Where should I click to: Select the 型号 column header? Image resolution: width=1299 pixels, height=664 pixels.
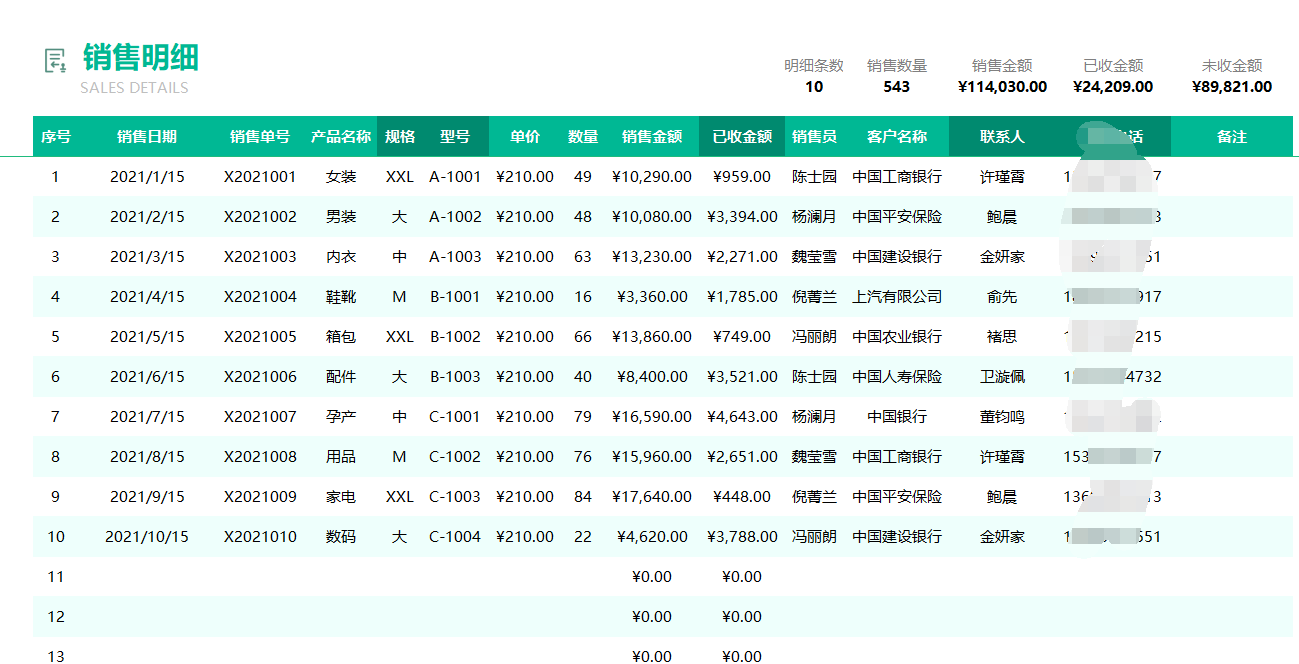coord(455,137)
